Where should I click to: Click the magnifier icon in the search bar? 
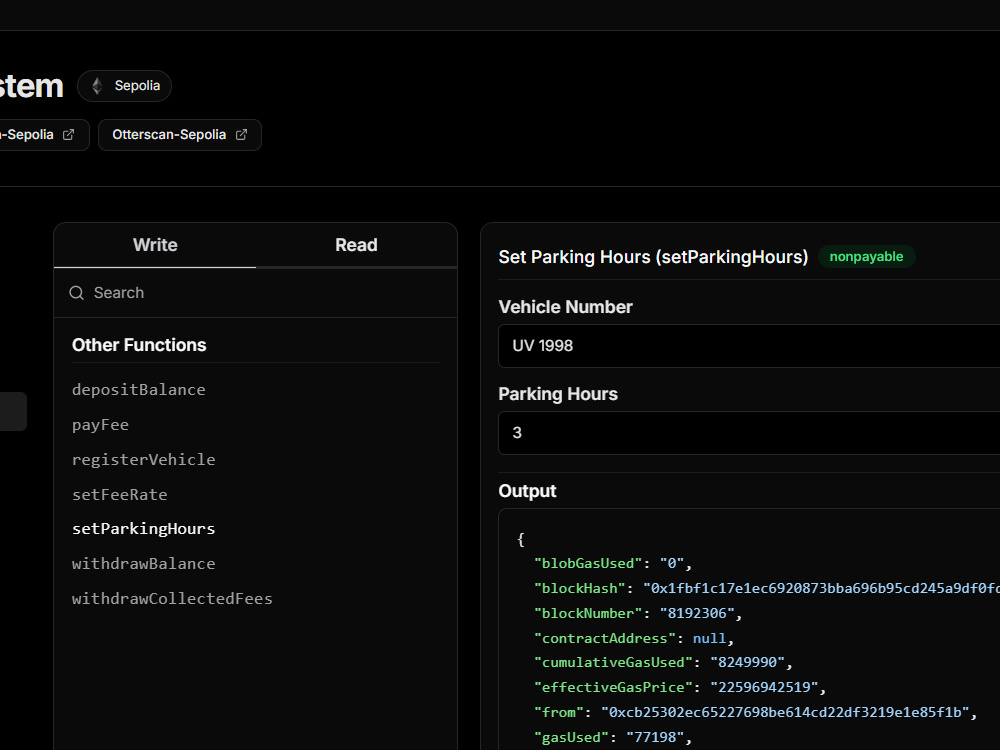tap(77, 293)
